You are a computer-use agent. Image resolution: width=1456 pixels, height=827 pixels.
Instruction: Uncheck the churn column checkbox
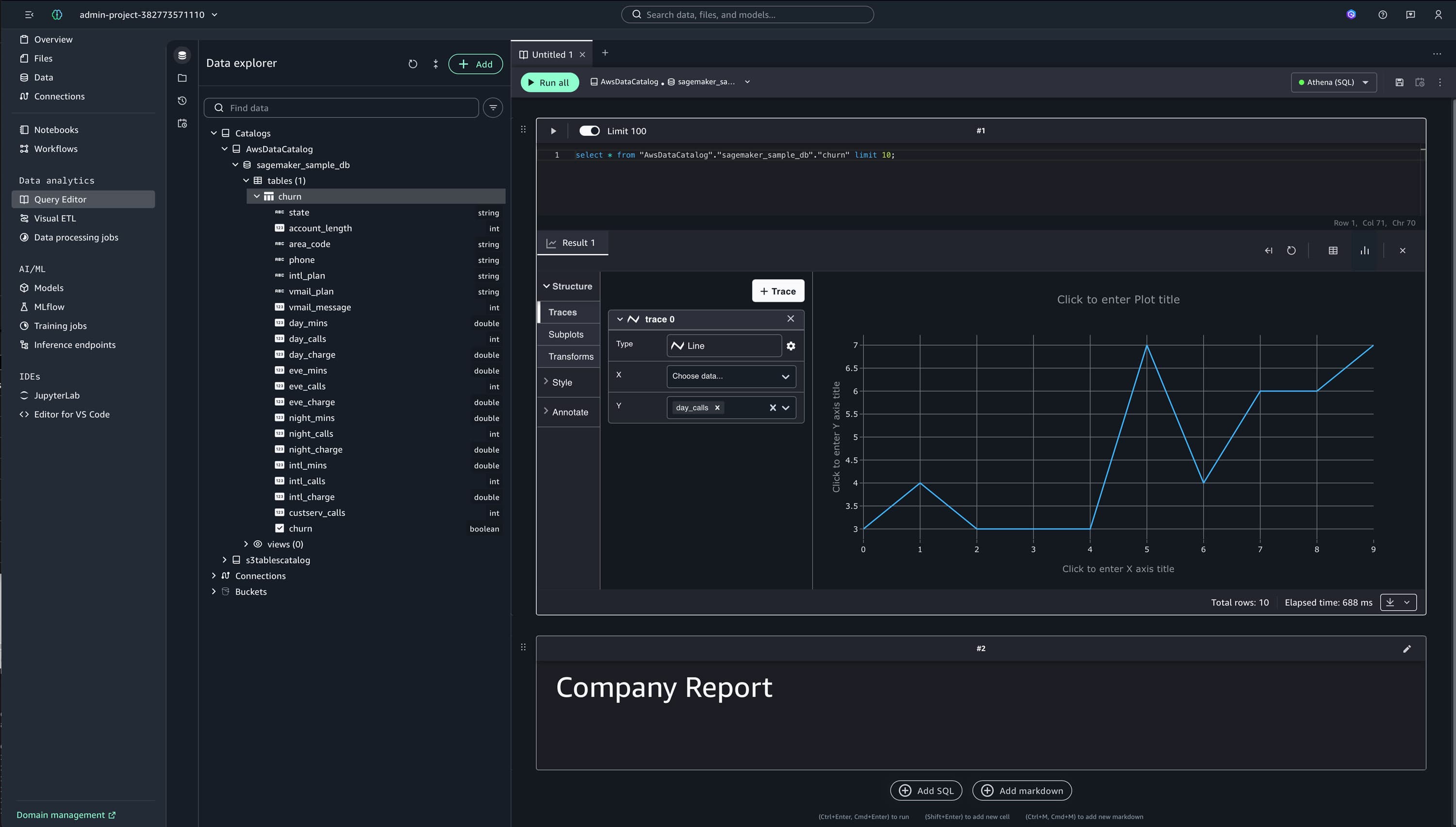pyautogui.click(x=280, y=528)
